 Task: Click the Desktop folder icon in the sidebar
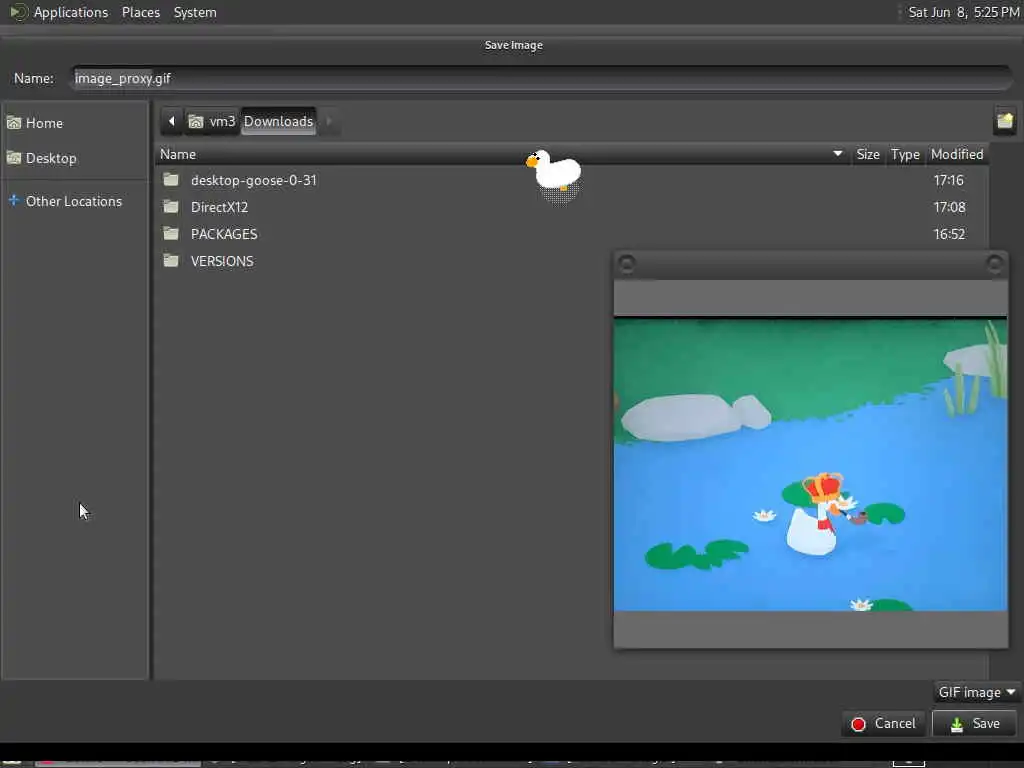14,157
